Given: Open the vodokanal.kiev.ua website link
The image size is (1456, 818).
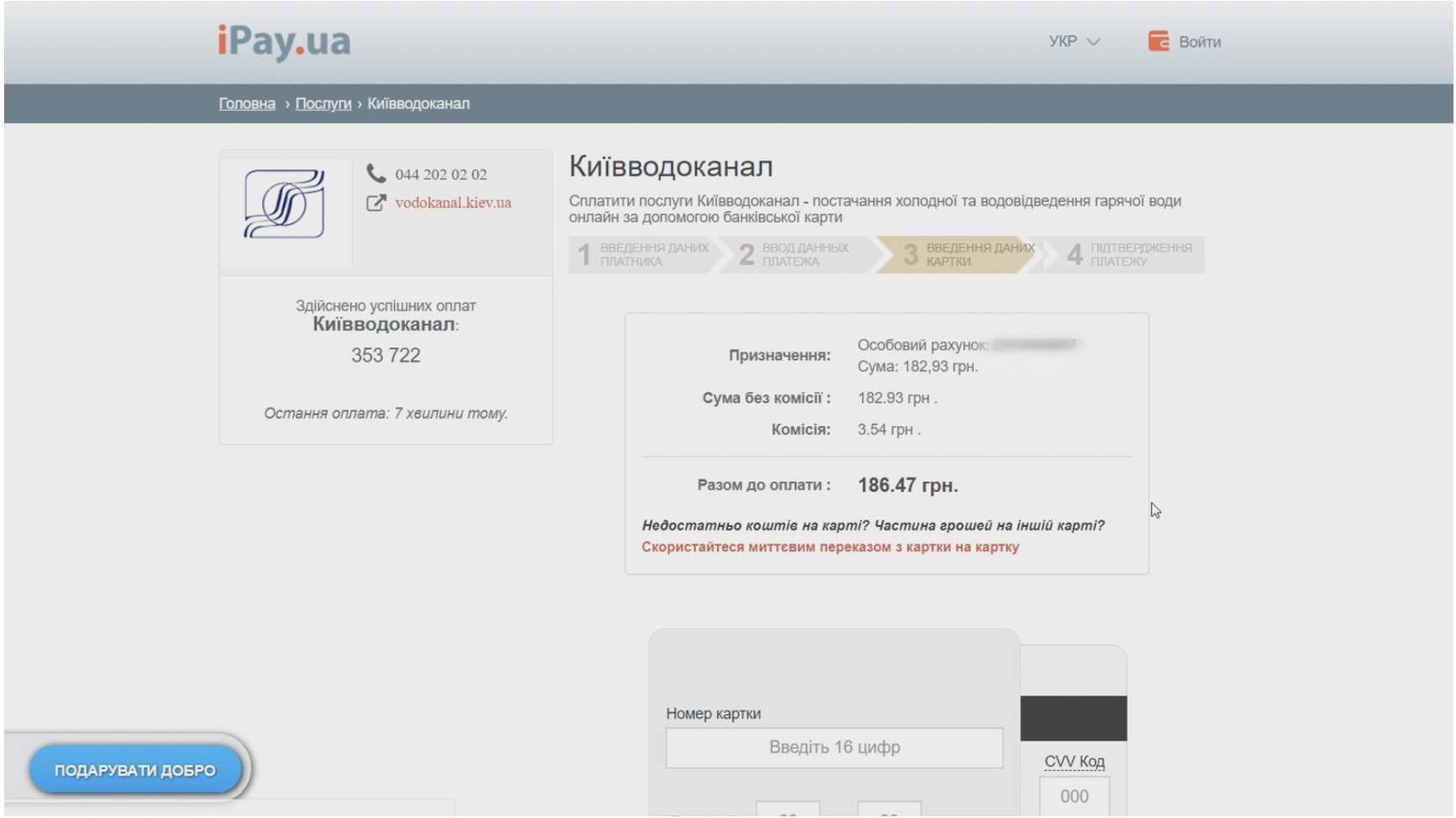Looking at the screenshot, I should pyautogui.click(x=453, y=203).
